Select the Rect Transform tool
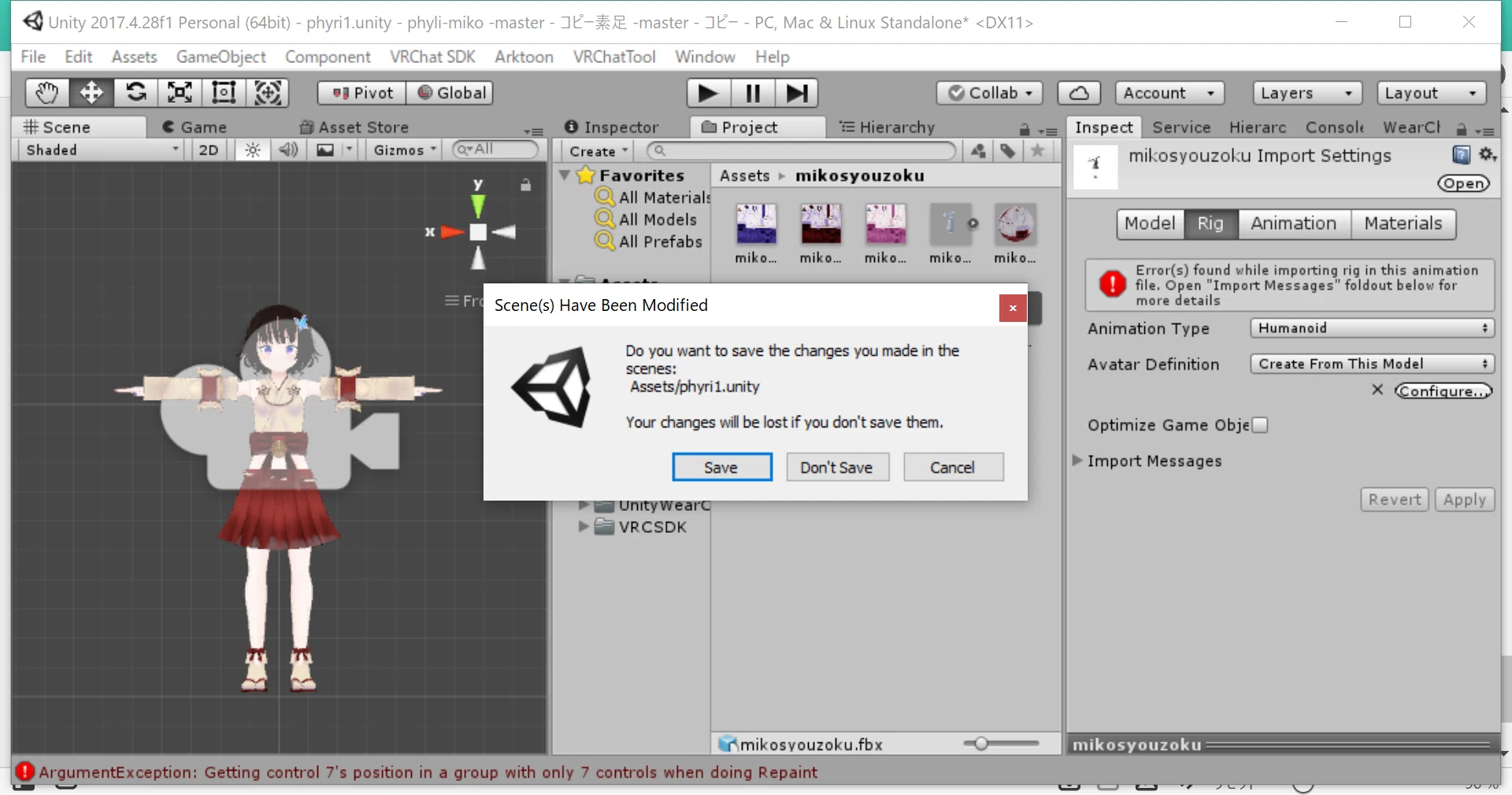 (224, 93)
